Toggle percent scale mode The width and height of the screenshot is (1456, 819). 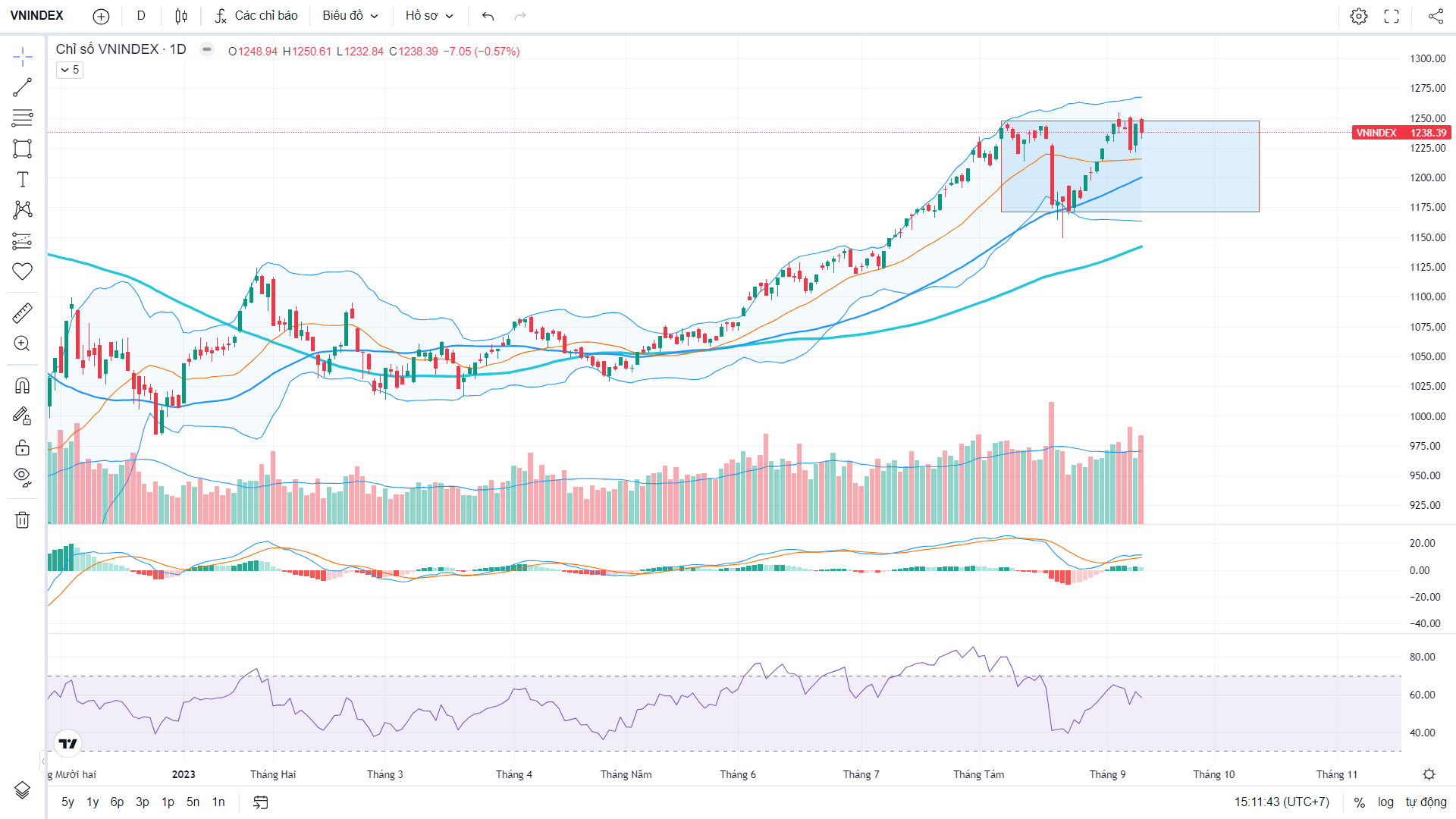pyautogui.click(x=1360, y=802)
